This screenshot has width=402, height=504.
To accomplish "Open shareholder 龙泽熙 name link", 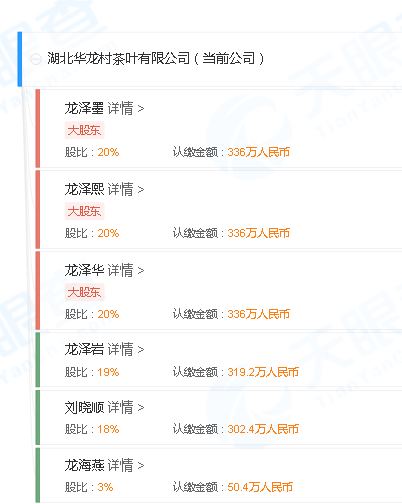I will [84, 189].
